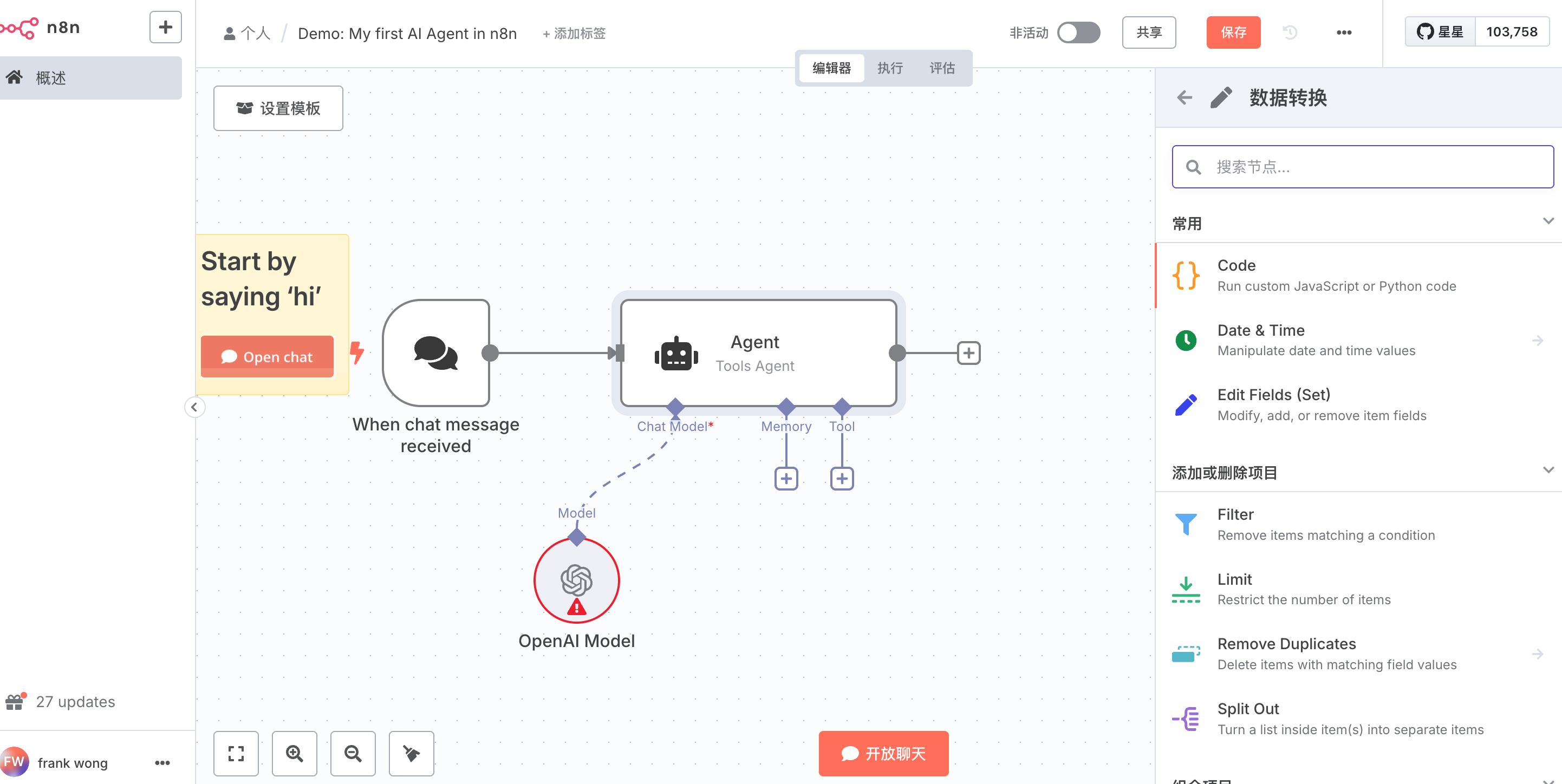Click the 个人 personal breadcrumb link
This screenshot has height=784, width=1562.
tap(247, 34)
